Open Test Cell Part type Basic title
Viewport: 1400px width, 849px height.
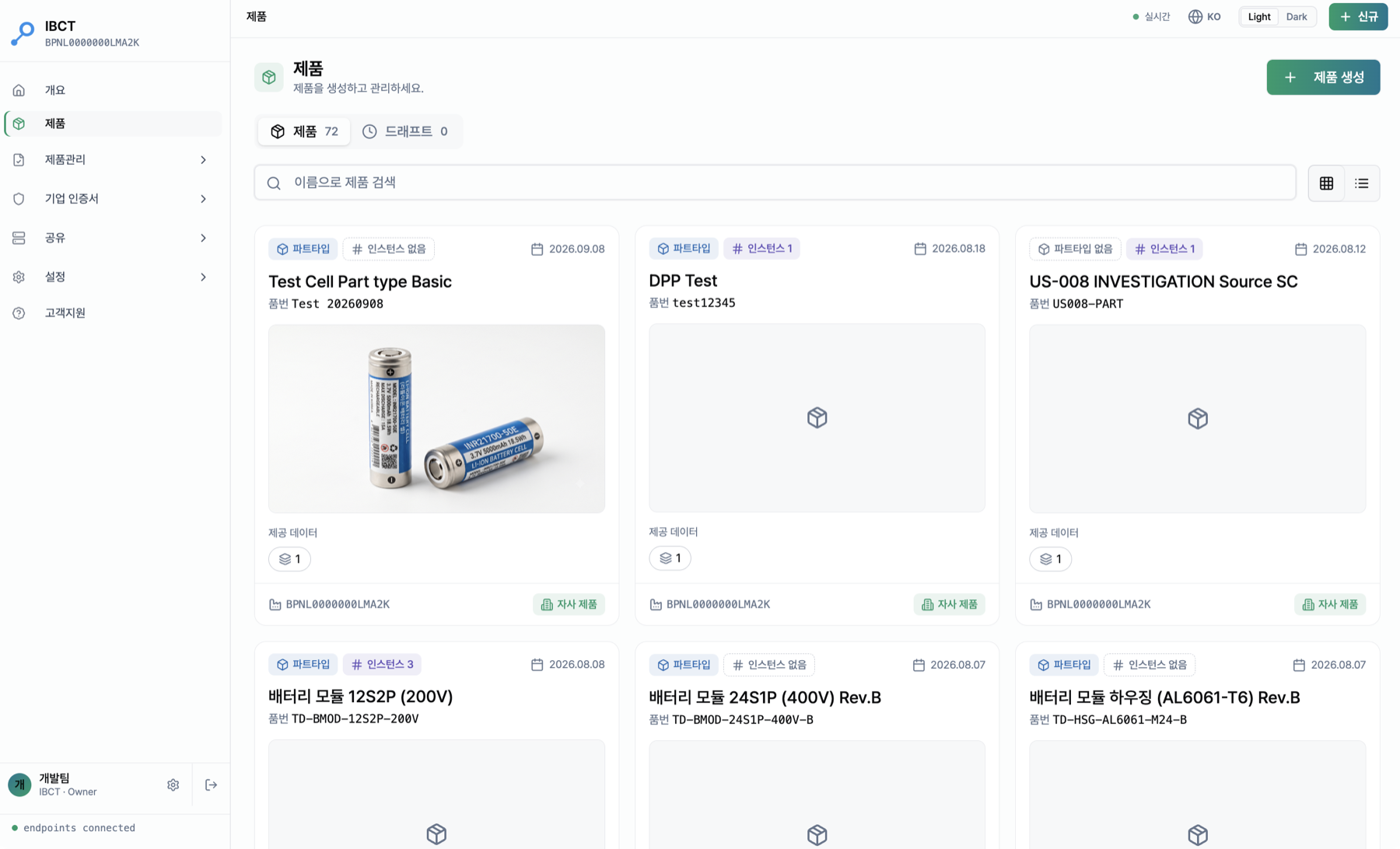[360, 282]
